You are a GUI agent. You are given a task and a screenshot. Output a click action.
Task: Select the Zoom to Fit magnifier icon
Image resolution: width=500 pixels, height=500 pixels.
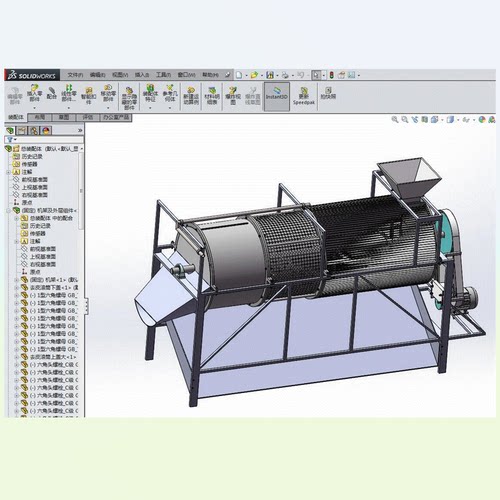[395, 119]
